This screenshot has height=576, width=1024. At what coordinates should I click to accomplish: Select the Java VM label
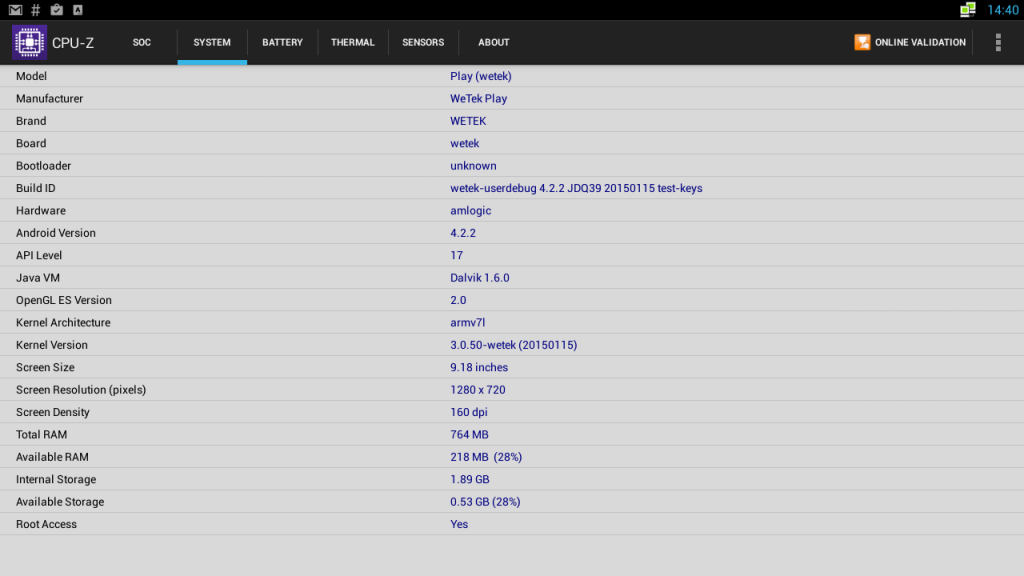(x=38, y=278)
